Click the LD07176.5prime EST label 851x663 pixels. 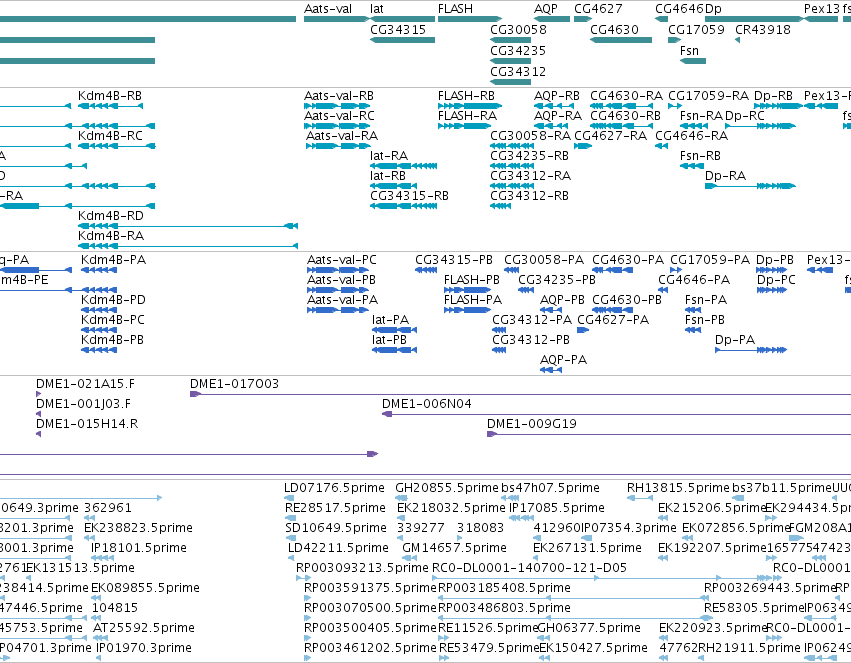[334, 488]
